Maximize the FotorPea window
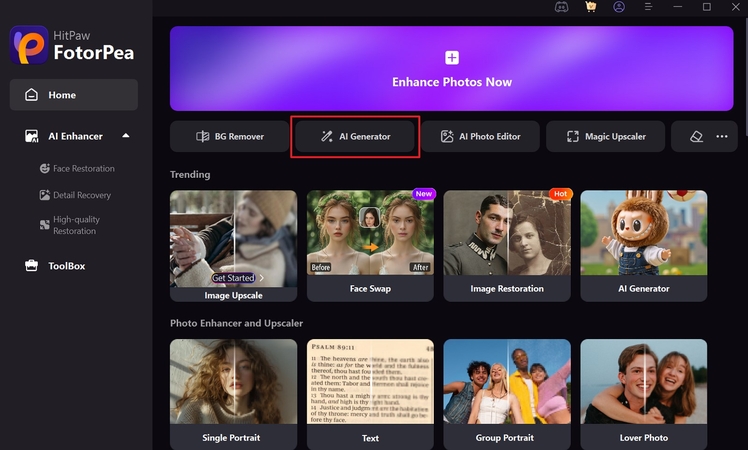This screenshot has height=450, width=748. [x=707, y=7]
